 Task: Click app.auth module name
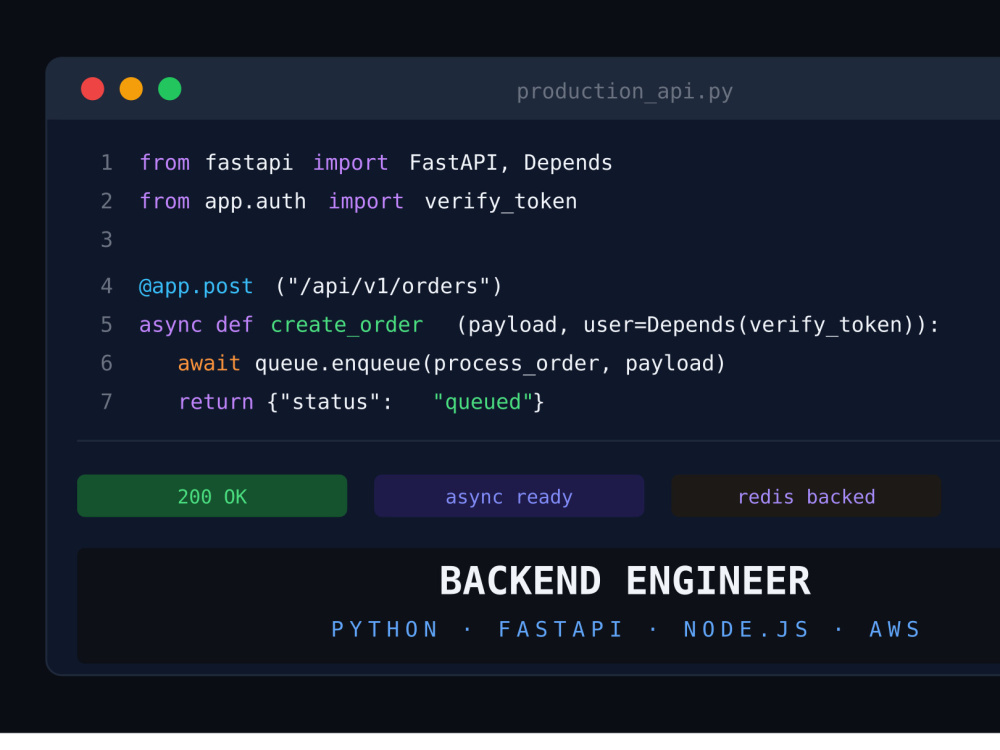(255, 202)
